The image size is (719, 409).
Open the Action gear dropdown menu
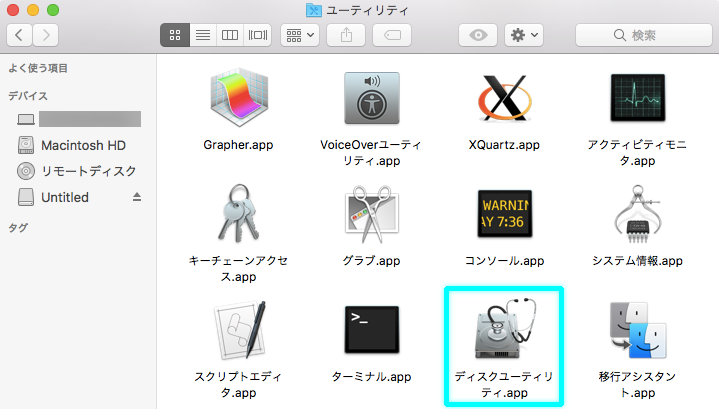(524, 35)
